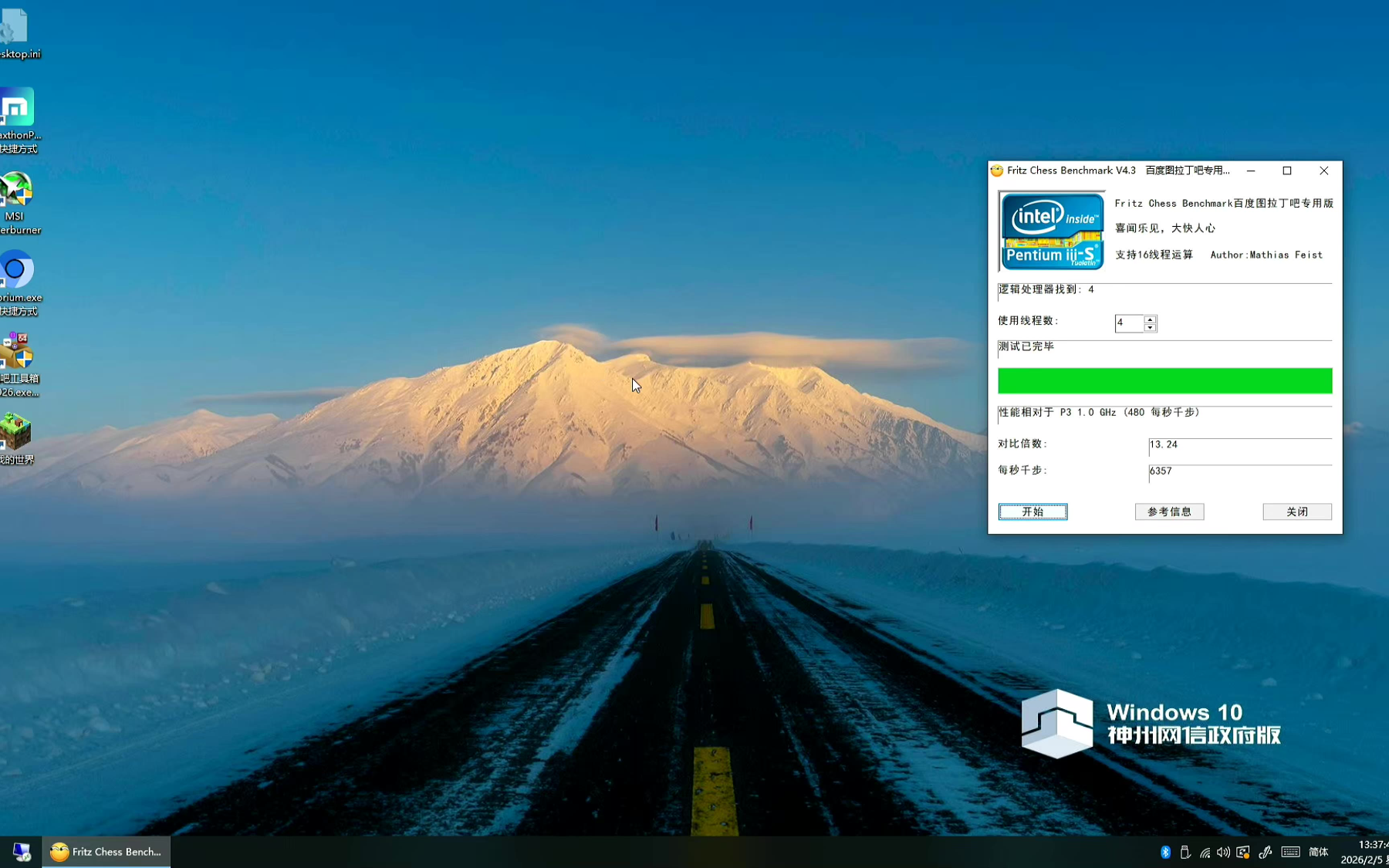The image size is (1389, 868).
Task: Open the volume speaker tray icon
Action: coord(1223,852)
